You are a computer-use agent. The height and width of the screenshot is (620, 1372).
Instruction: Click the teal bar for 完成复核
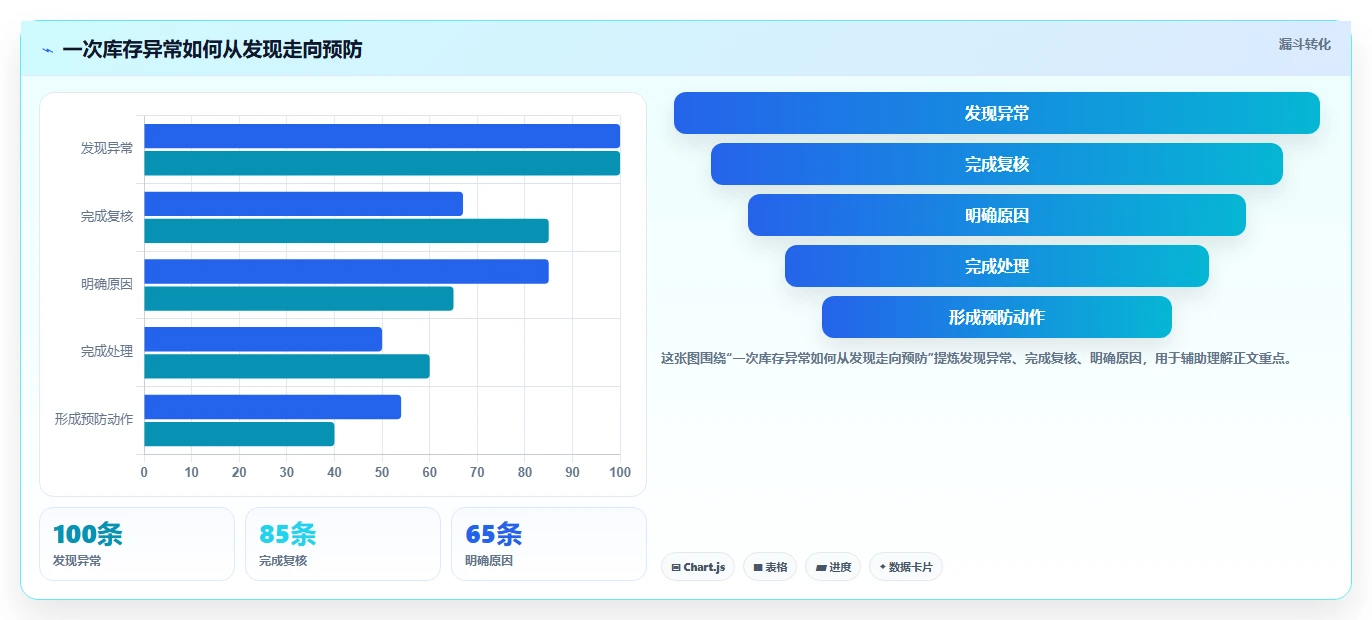tap(346, 231)
